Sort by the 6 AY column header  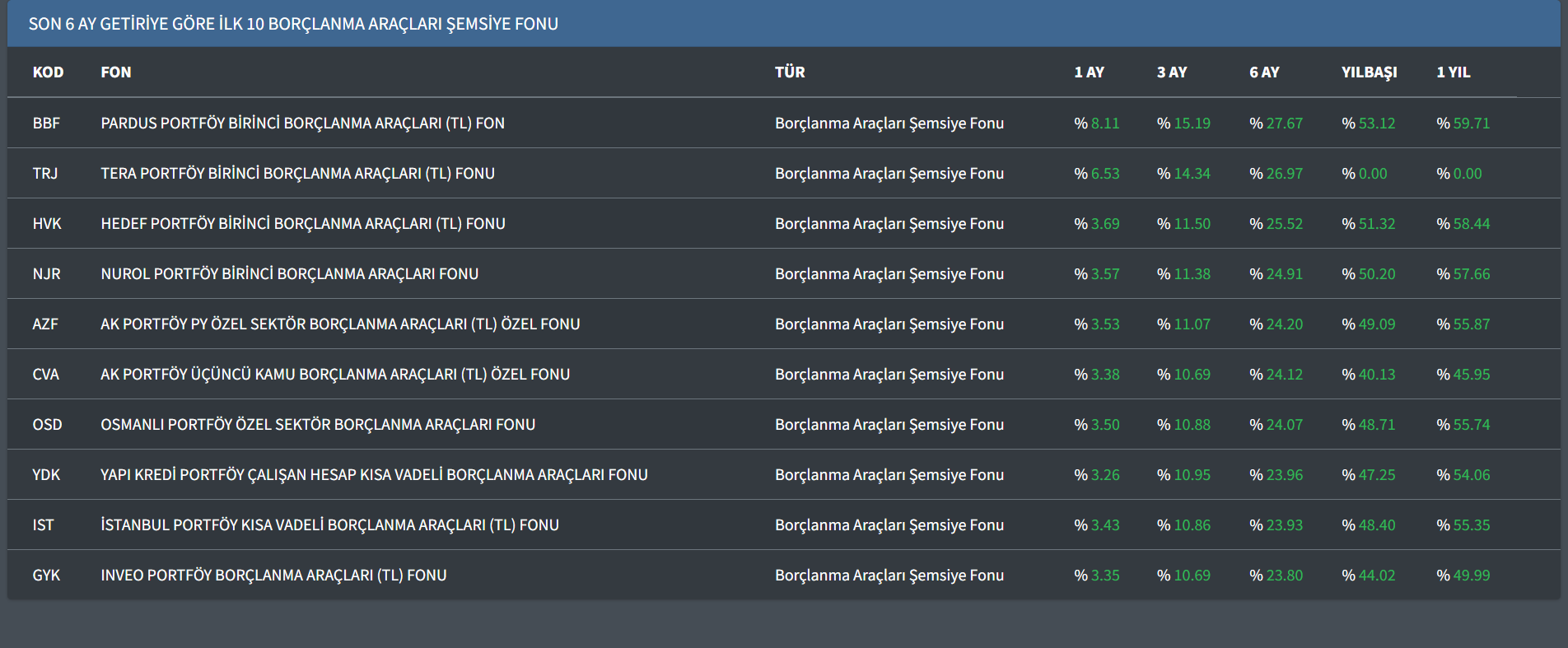point(1264,72)
